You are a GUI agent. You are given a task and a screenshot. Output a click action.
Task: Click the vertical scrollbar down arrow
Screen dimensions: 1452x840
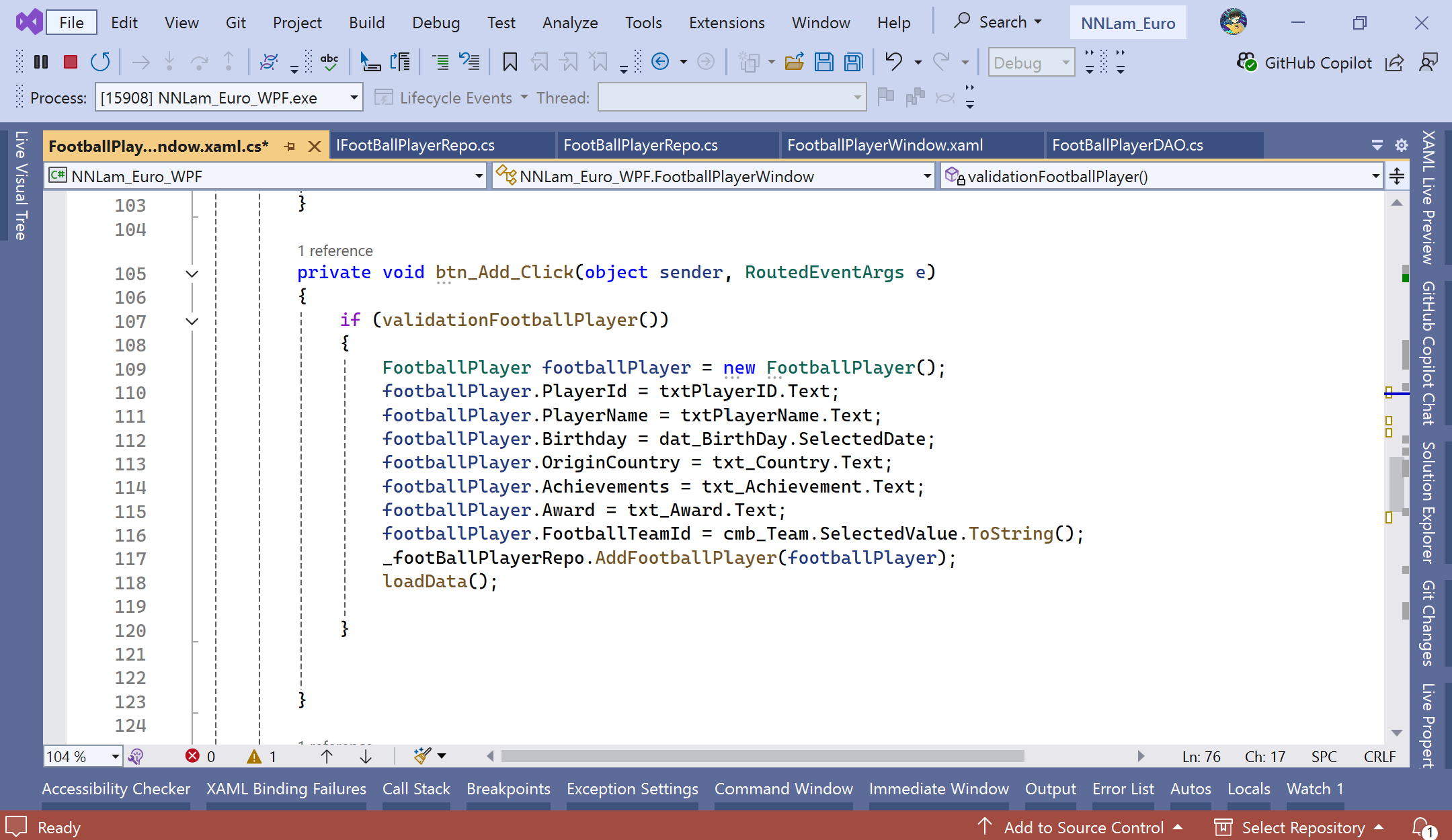(x=1397, y=732)
